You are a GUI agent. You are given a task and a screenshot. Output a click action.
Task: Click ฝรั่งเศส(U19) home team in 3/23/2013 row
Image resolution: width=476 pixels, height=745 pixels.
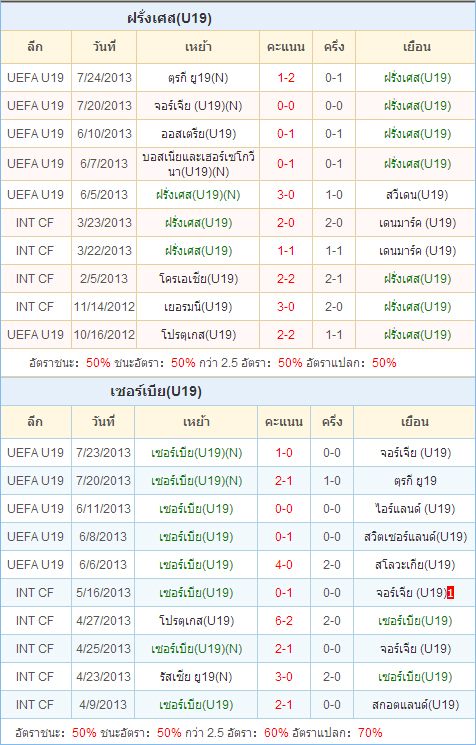[198, 223]
